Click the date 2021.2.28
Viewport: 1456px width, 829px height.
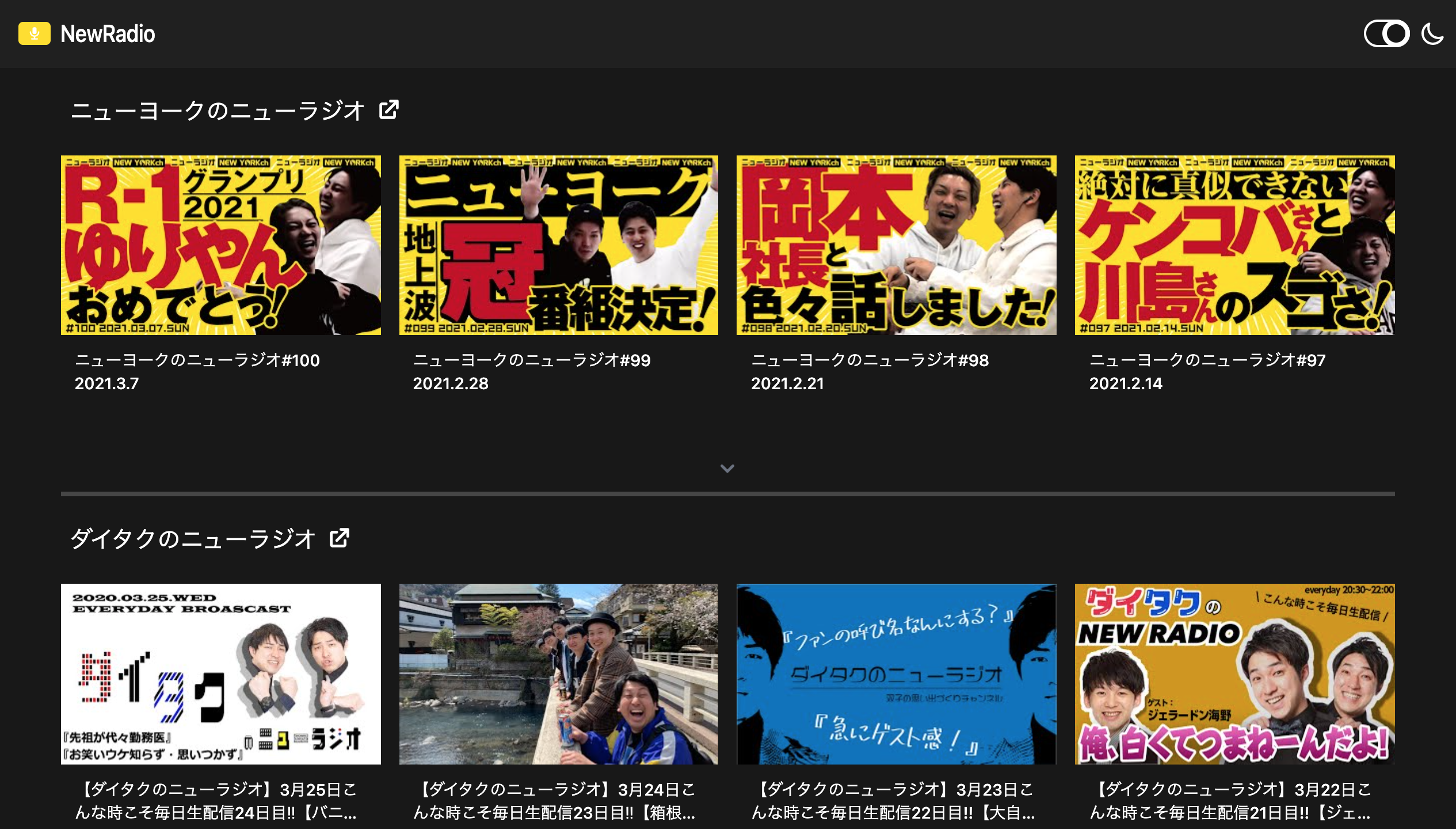click(451, 383)
